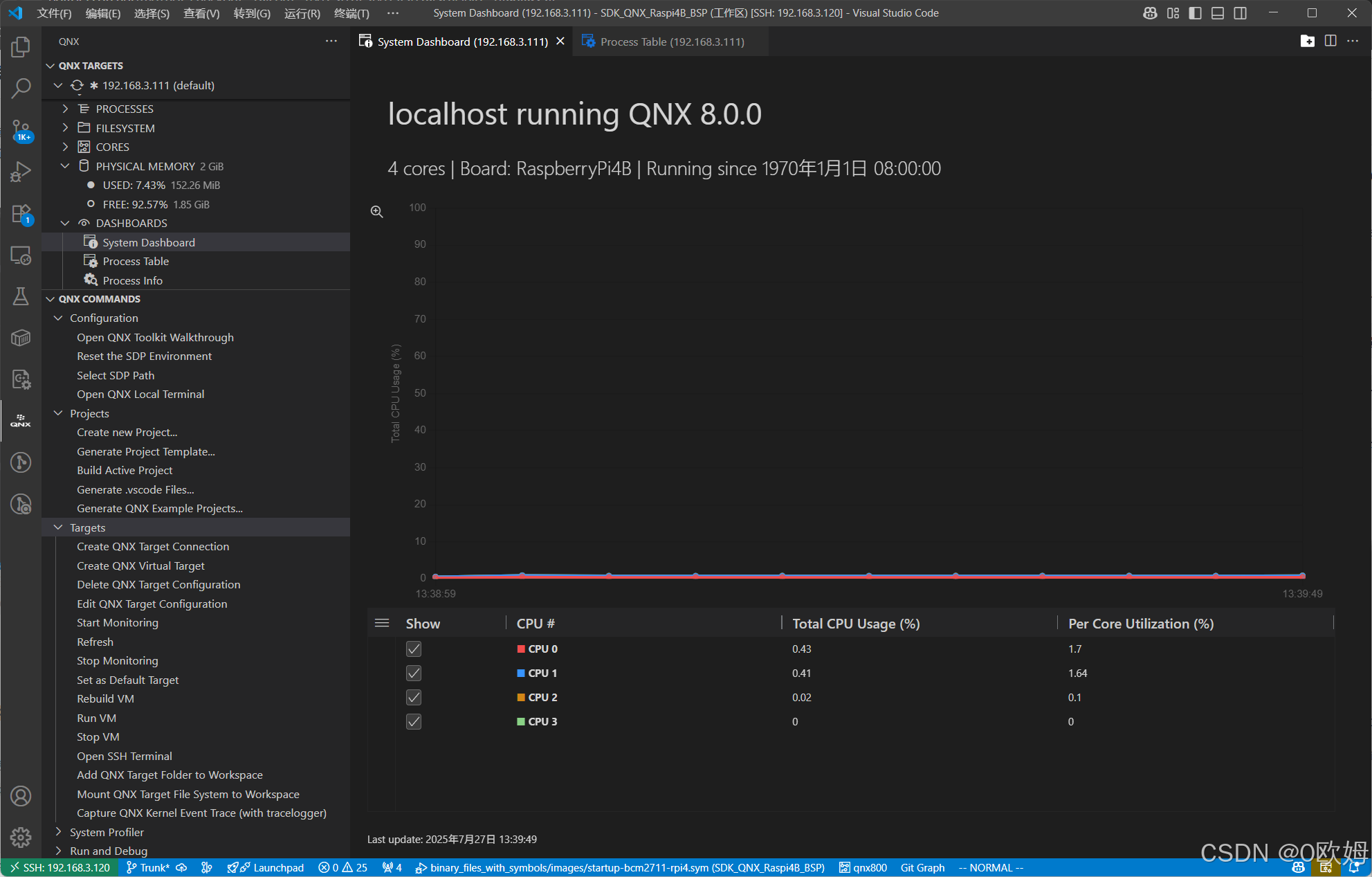Click the zoom magnifier on CPU chart
This screenshot has height=877, width=1372.
click(x=377, y=212)
